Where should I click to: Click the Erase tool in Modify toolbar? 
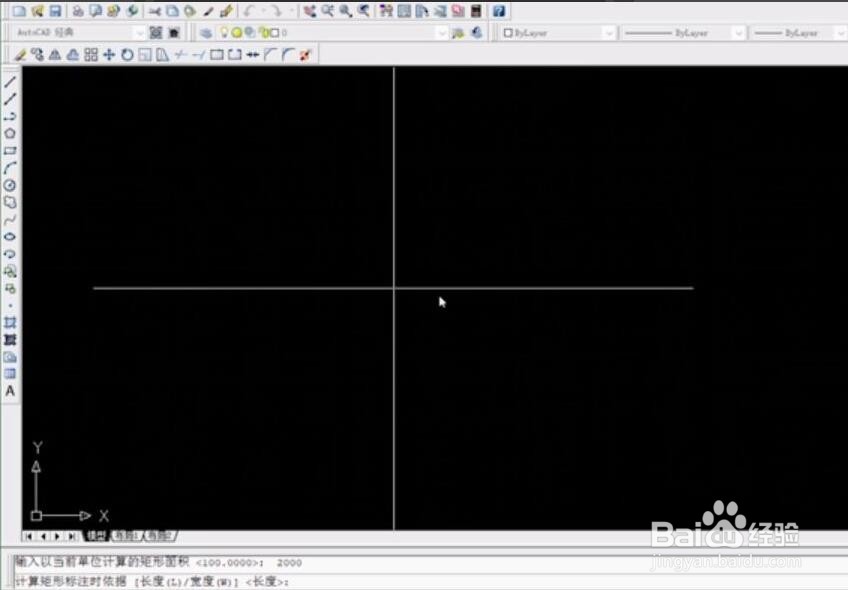click(x=20, y=55)
